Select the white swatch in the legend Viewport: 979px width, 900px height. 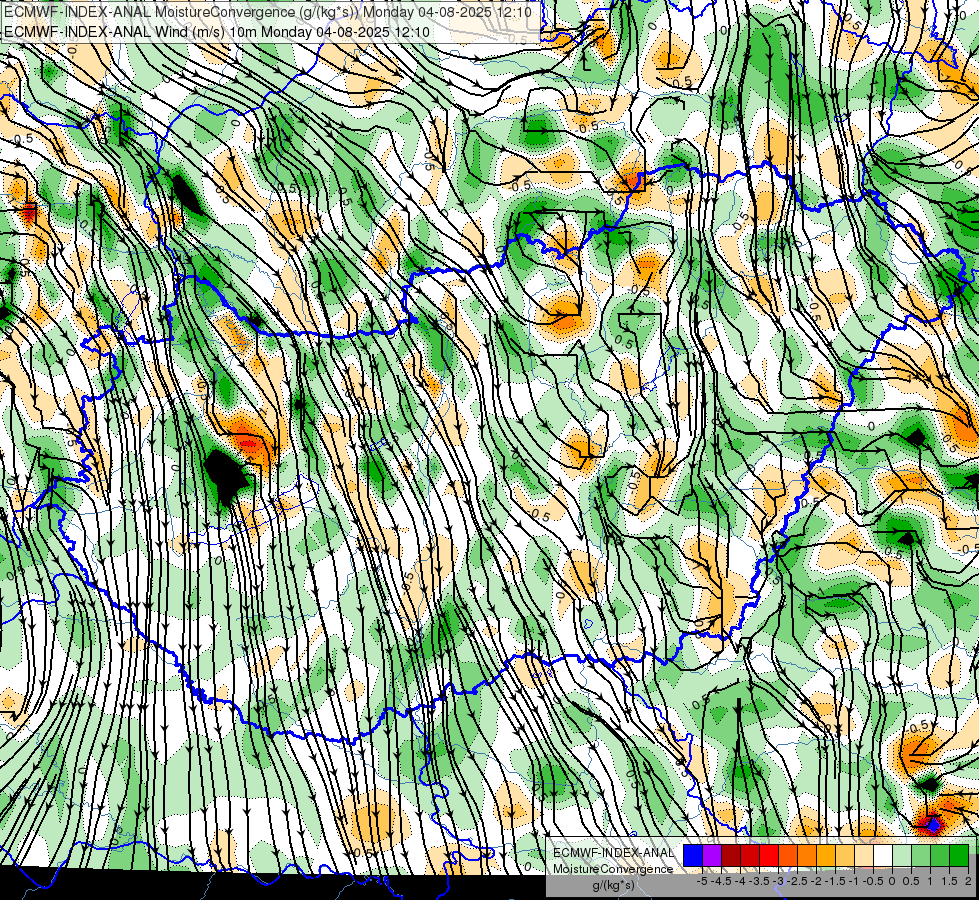point(883,856)
